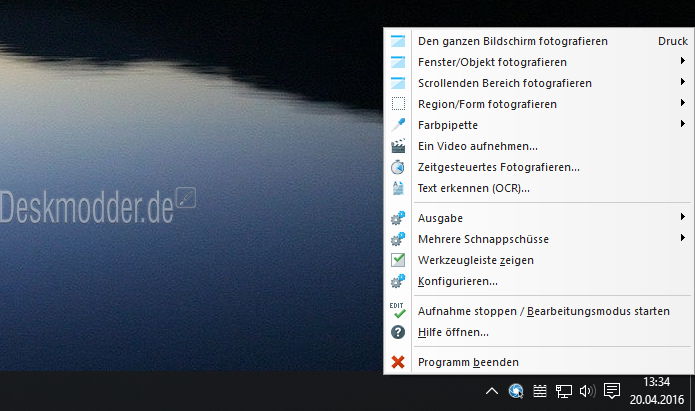Click the red X quit icon

(398, 362)
